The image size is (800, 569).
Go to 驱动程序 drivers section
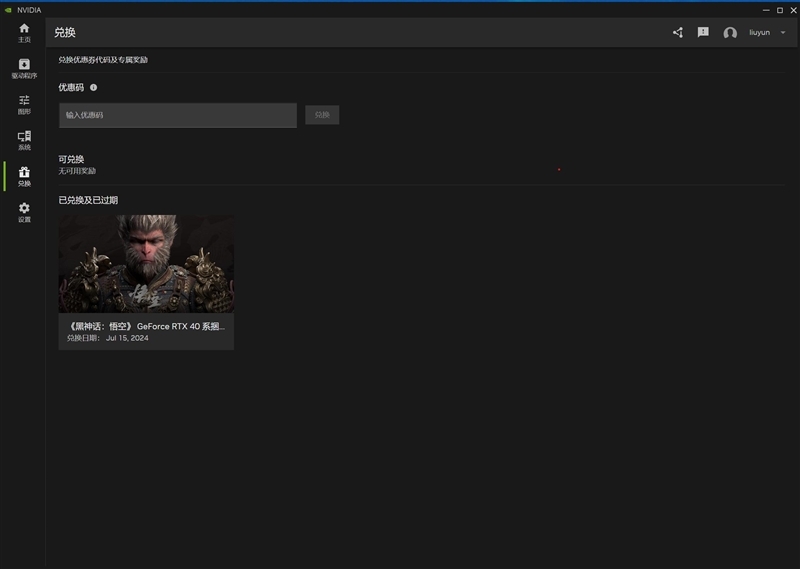tap(24, 65)
